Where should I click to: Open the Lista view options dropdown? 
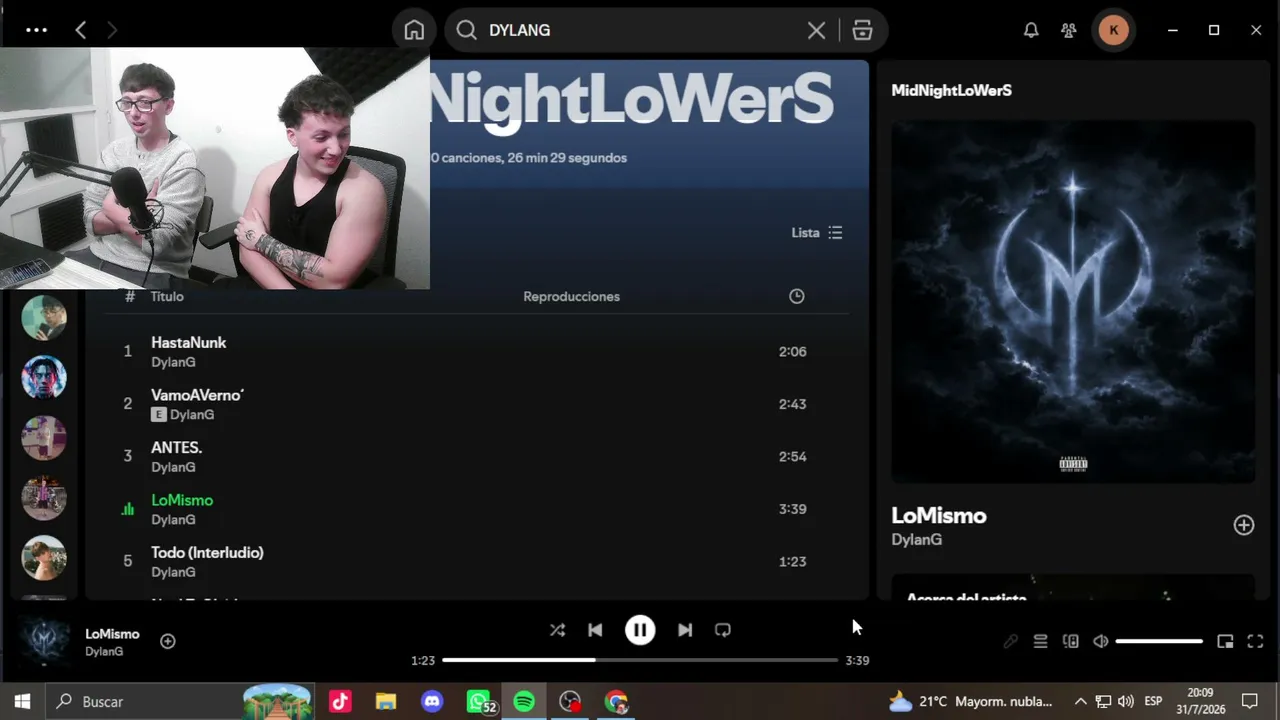(x=817, y=232)
